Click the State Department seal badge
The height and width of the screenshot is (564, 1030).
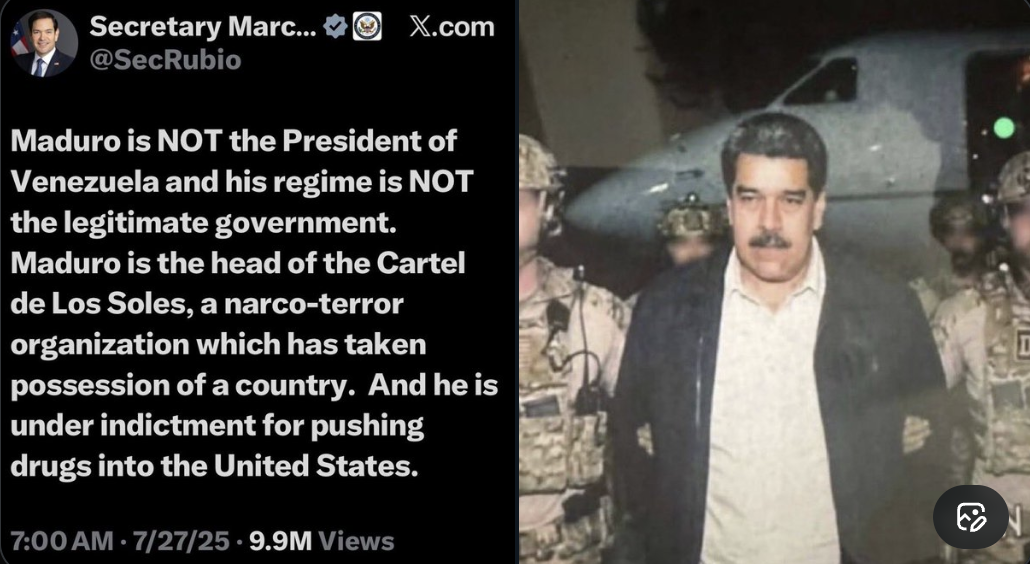click(x=367, y=26)
